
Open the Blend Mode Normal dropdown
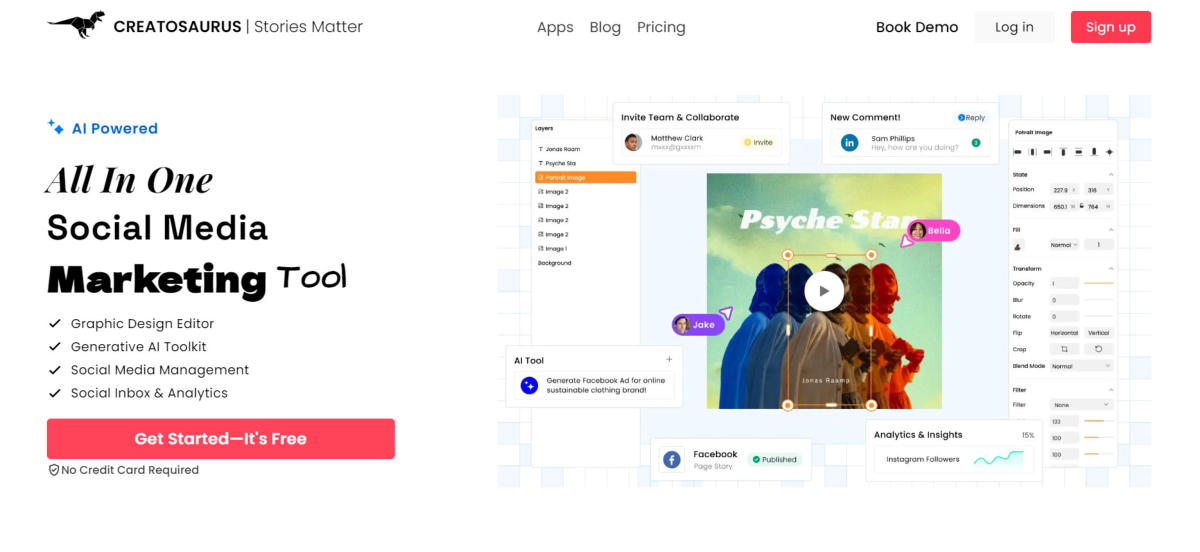[1081, 366]
